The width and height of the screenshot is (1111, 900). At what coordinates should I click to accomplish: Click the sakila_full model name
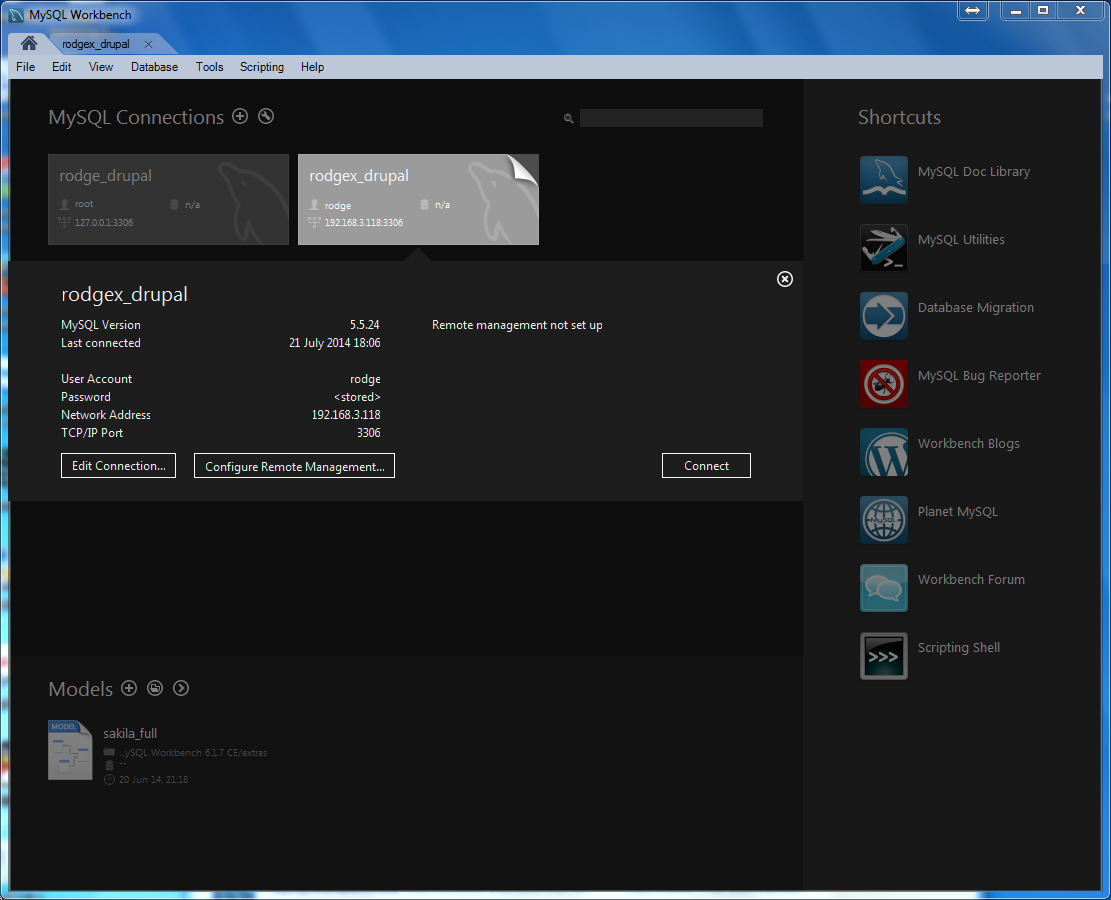point(130,733)
